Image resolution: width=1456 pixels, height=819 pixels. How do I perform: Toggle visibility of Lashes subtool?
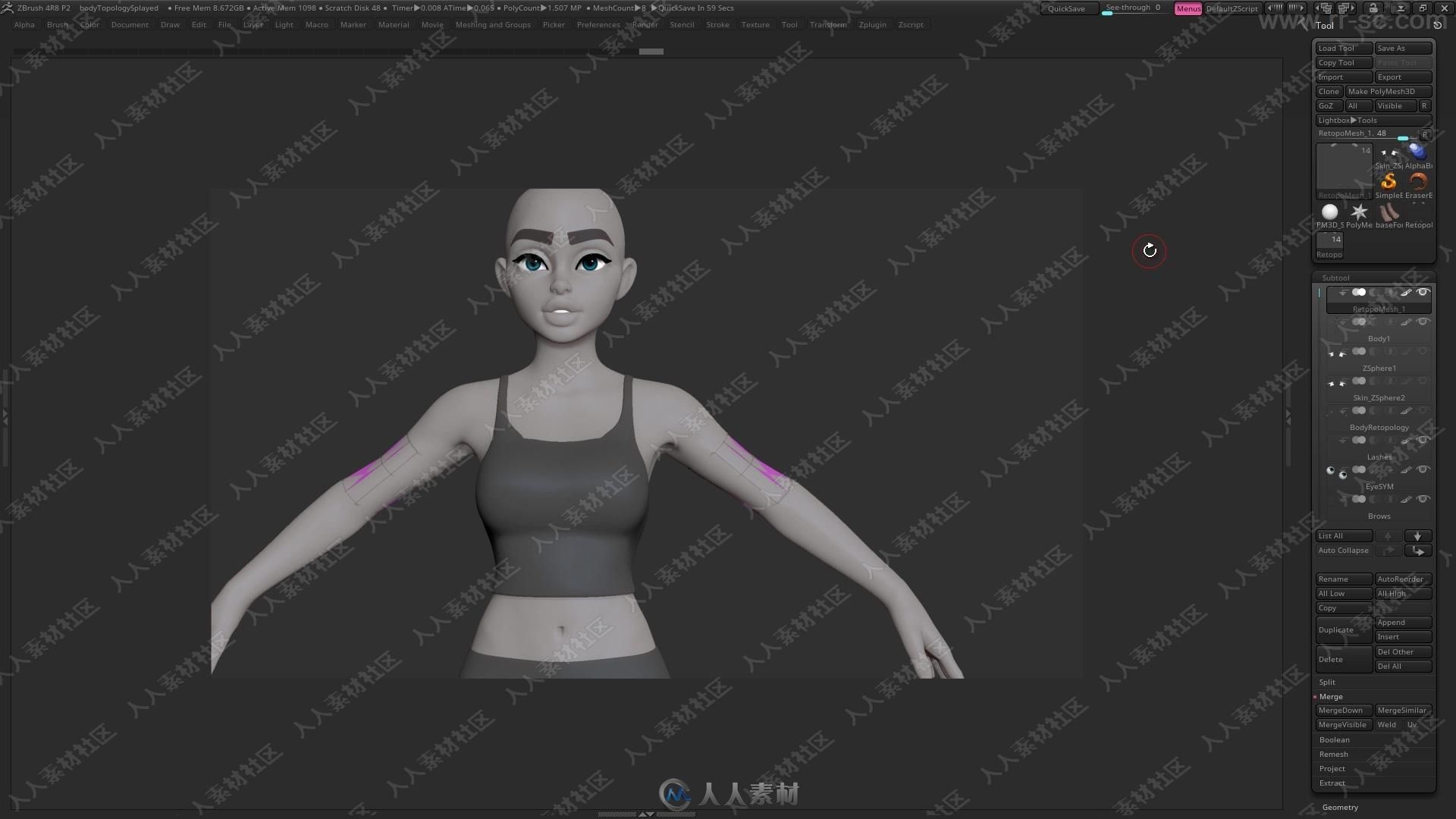pyautogui.click(x=1424, y=470)
